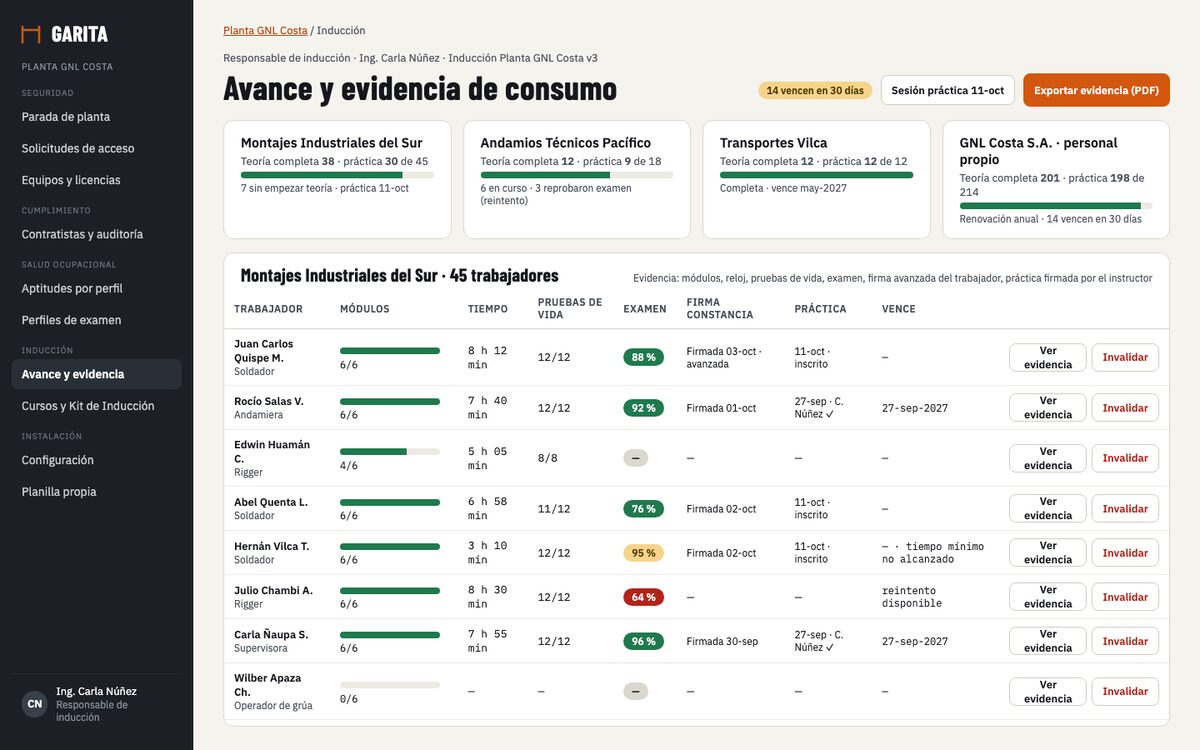This screenshot has width=1200, height=750.
Task: Click the MÓDULOS column header
Action: pyautogui.click(x=365, y=309)
